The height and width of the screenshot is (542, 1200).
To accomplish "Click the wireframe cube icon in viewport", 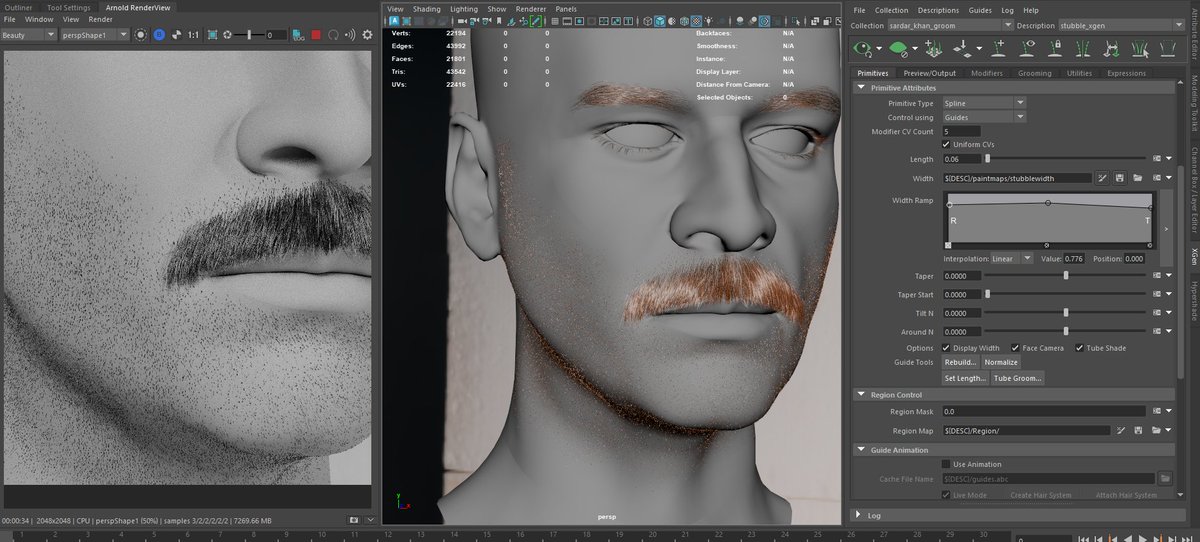I will tap(647, 21).
